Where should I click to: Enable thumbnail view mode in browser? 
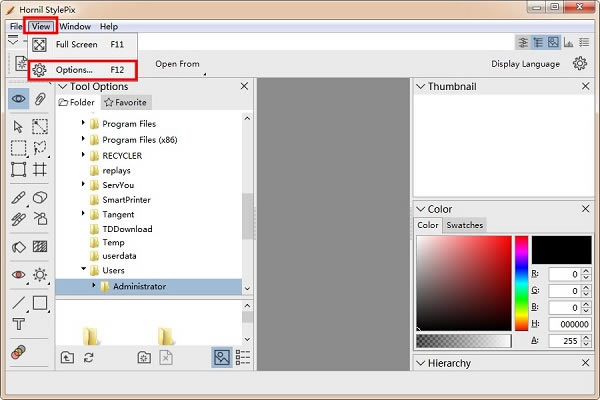pyautogui.click(x=222, y=357)
